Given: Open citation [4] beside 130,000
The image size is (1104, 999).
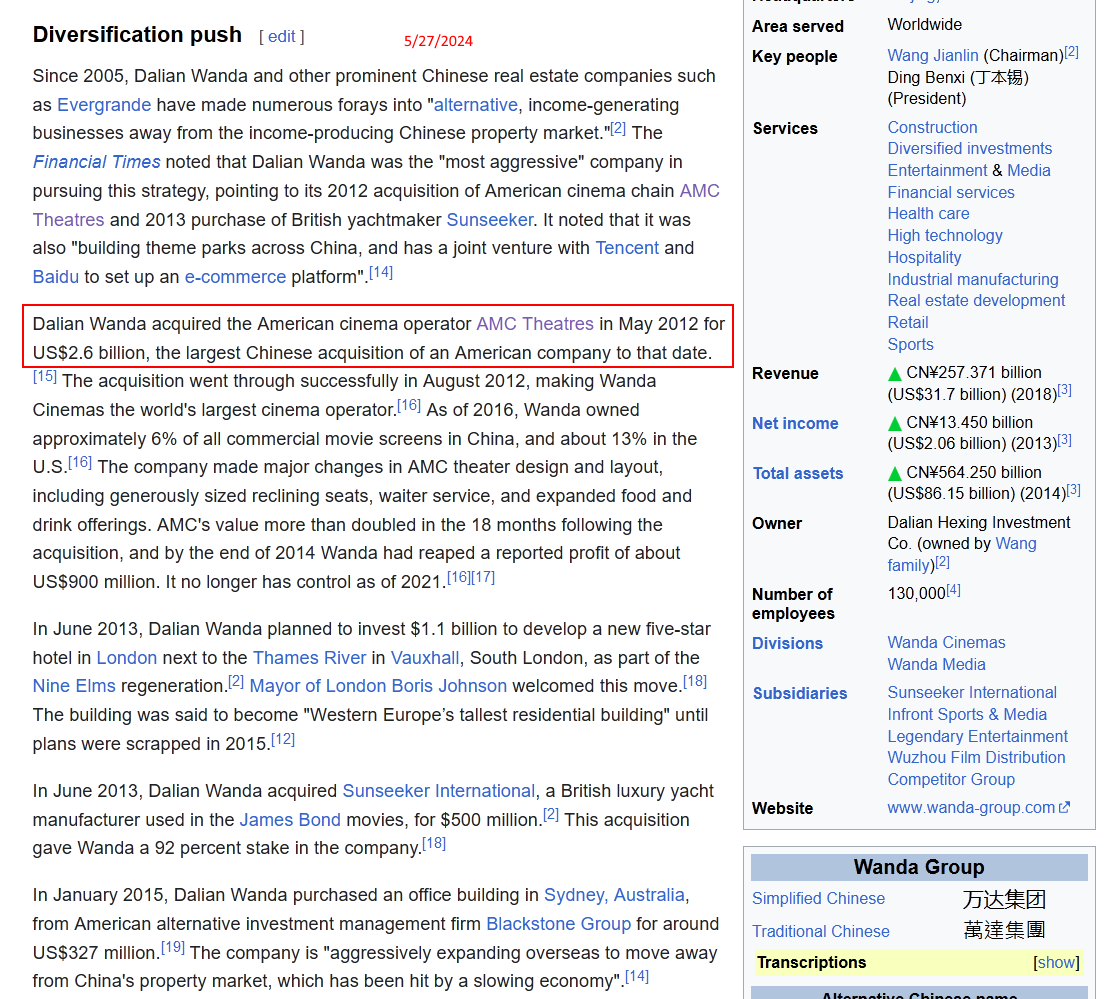Looking at the screenshot, I should tap(953, 590).
